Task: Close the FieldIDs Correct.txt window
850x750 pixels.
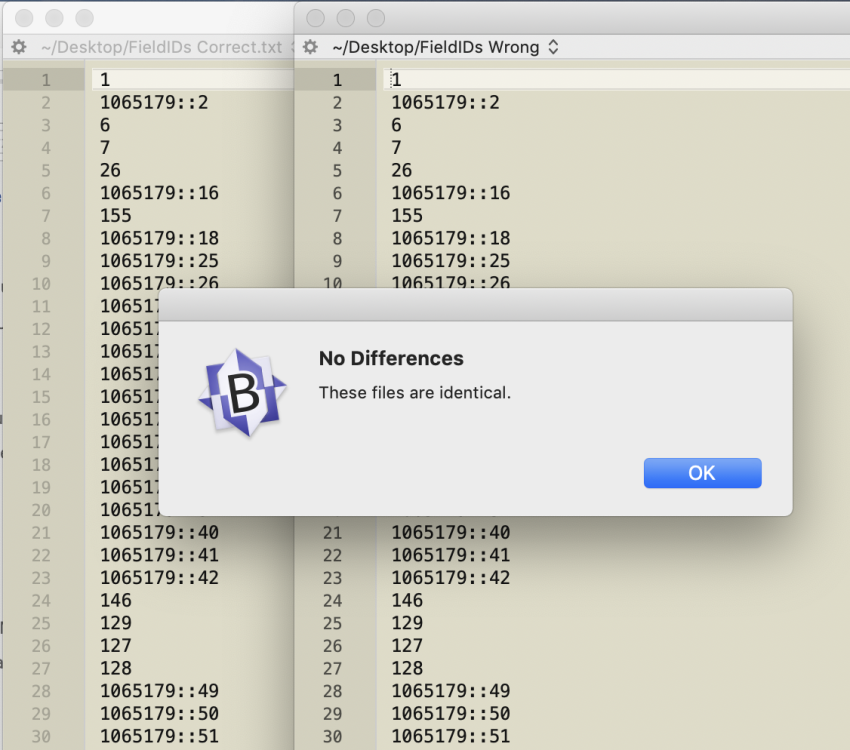Action: 25,18
